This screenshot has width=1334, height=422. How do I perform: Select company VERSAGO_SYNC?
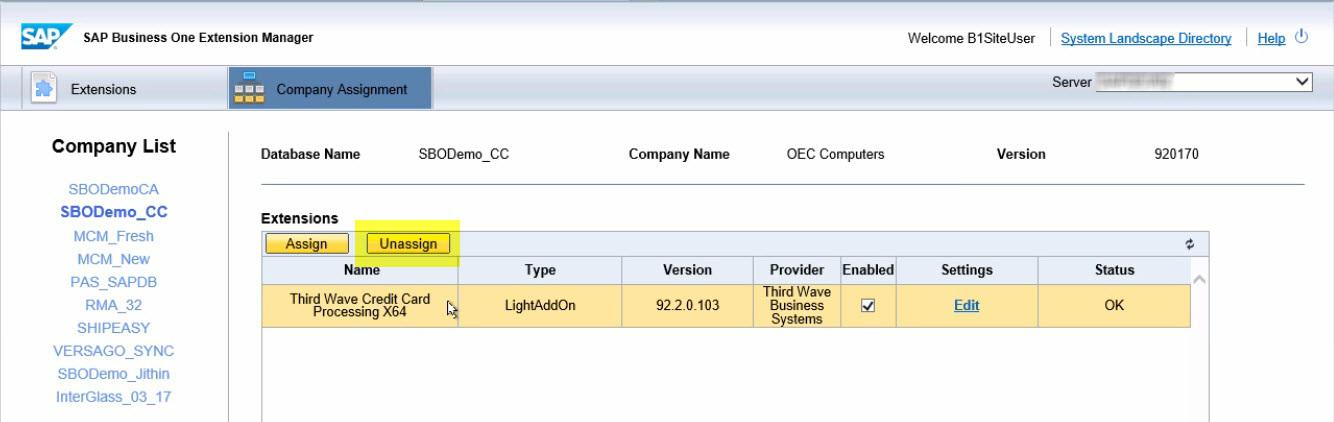[x=113, y=351]
